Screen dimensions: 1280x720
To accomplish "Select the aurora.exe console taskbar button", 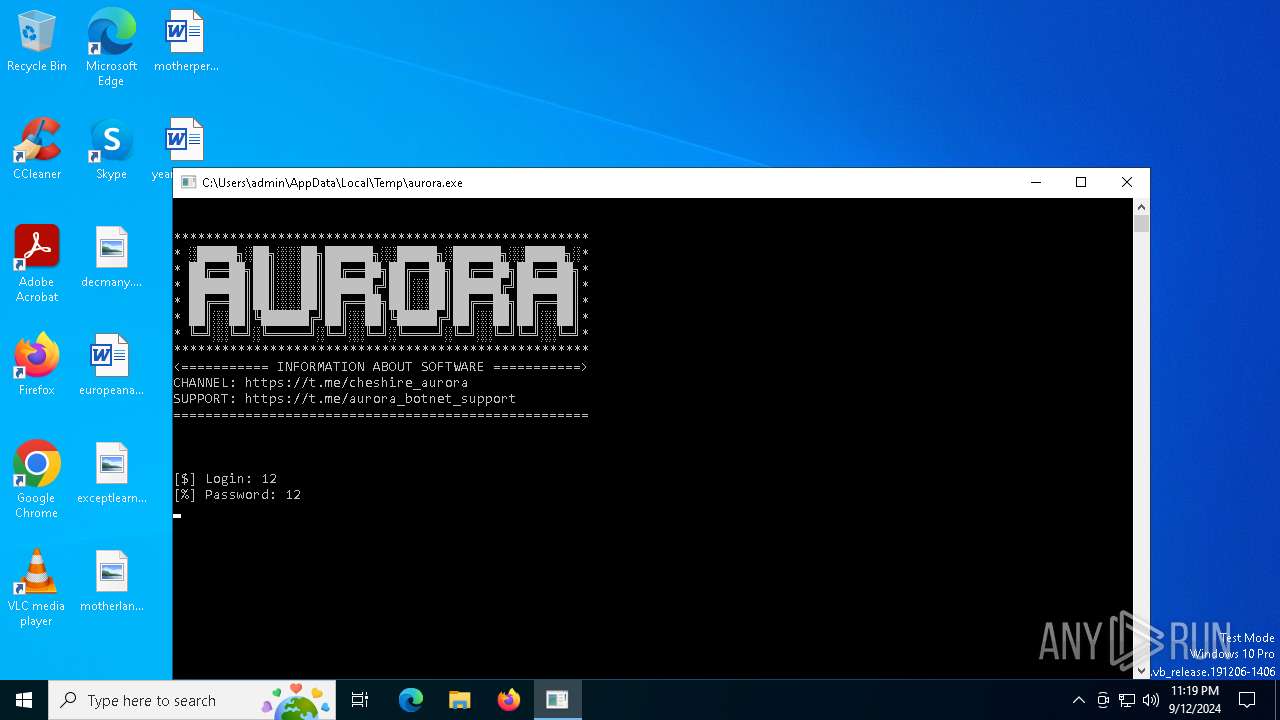I will 557,700.
